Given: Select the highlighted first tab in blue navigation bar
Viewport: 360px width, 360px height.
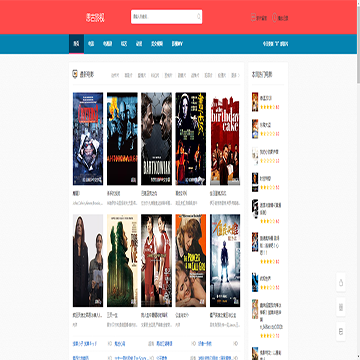Looking at the screenshot, I should coord(76,44).
